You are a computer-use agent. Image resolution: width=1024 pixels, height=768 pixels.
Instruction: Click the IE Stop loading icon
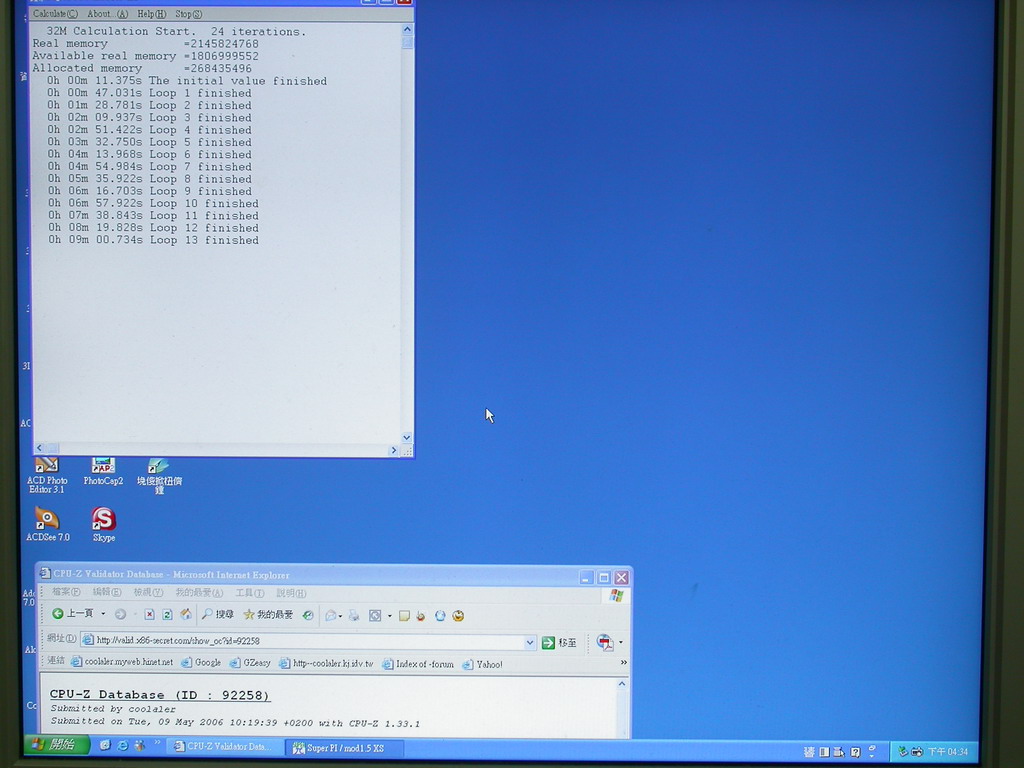[150, 615]
